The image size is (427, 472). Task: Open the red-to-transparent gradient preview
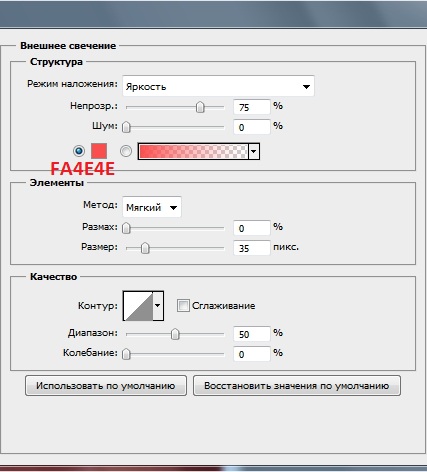[x=193, y=151]
